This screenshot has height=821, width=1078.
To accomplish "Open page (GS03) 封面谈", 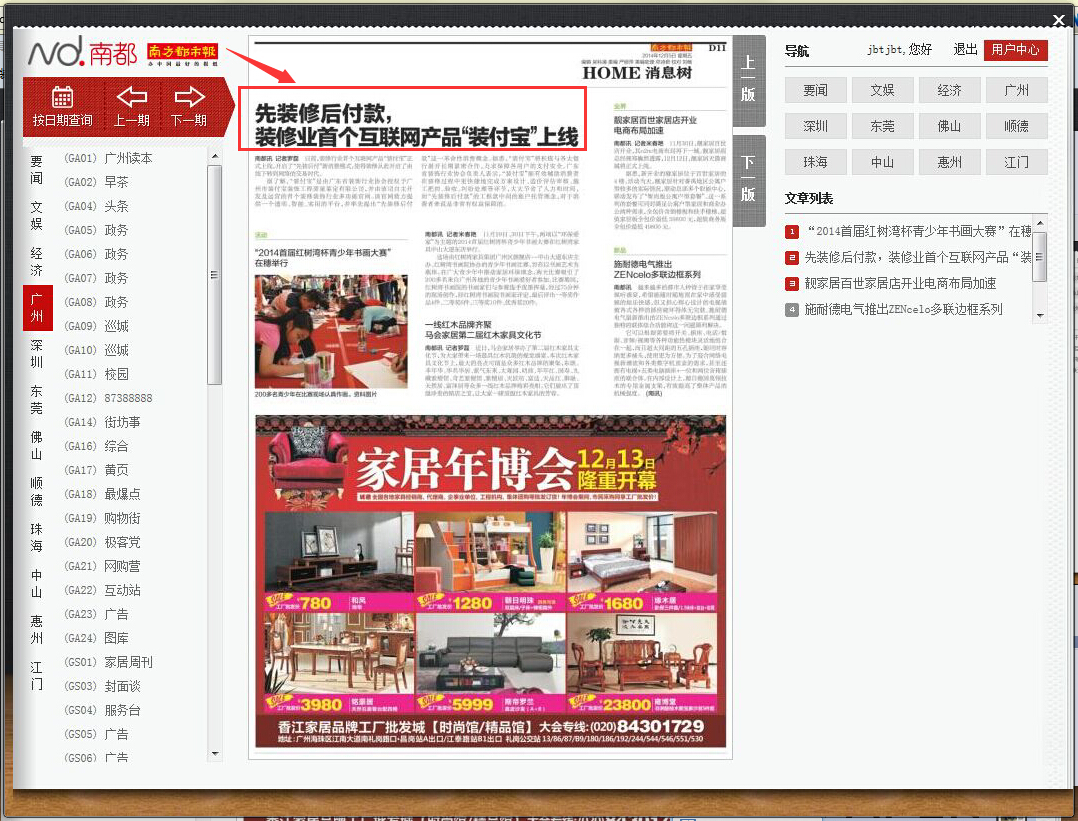I will tap(102, 686).
